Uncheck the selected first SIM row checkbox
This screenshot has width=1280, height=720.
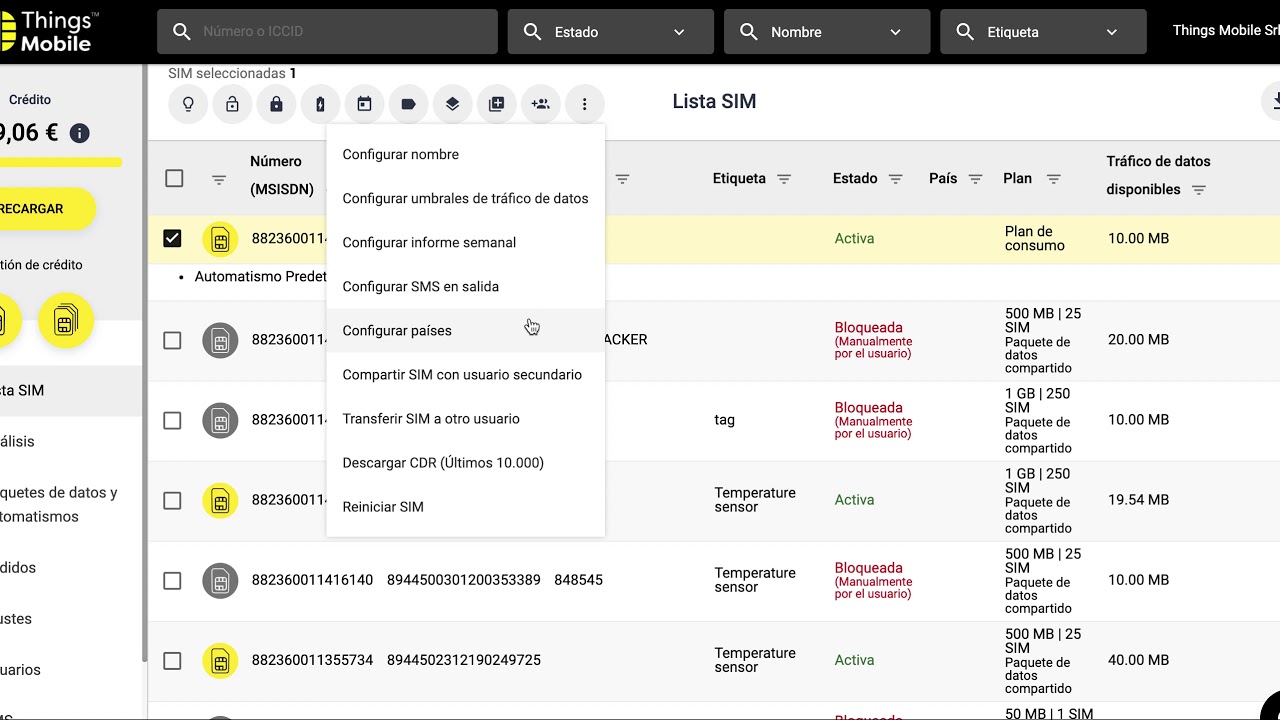coord(173,238)
